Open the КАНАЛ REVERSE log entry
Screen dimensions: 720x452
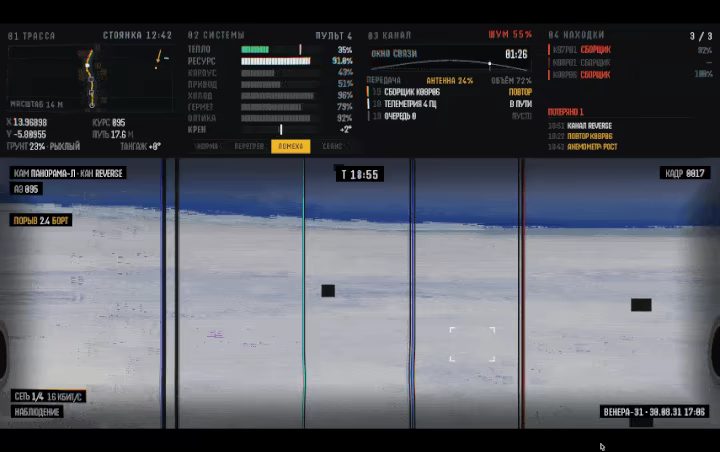click(580, 126)
